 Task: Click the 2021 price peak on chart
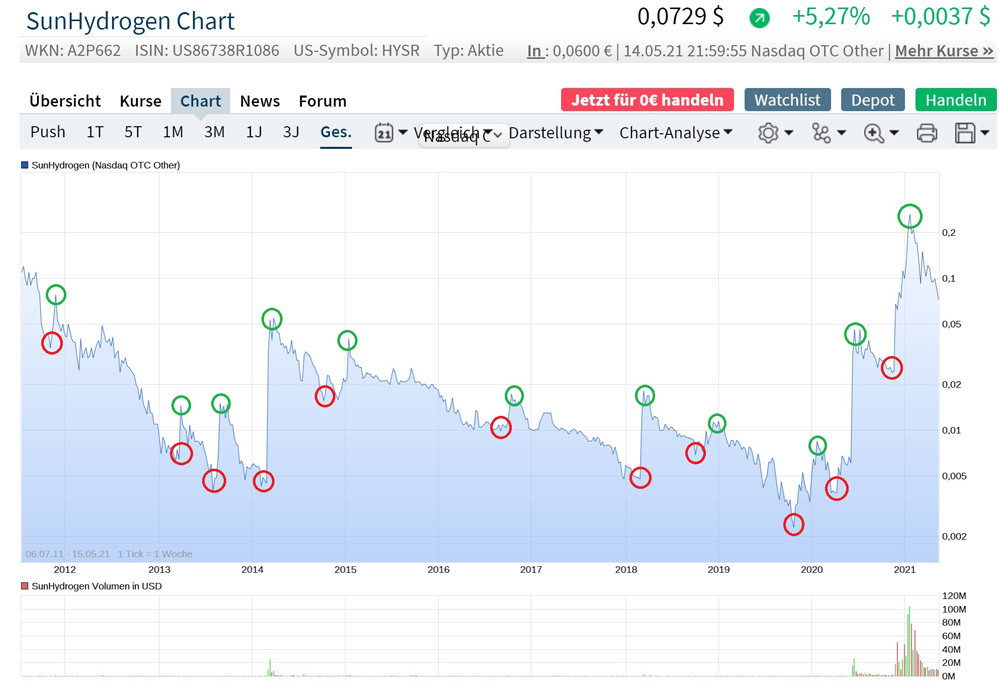coord(909,216)
